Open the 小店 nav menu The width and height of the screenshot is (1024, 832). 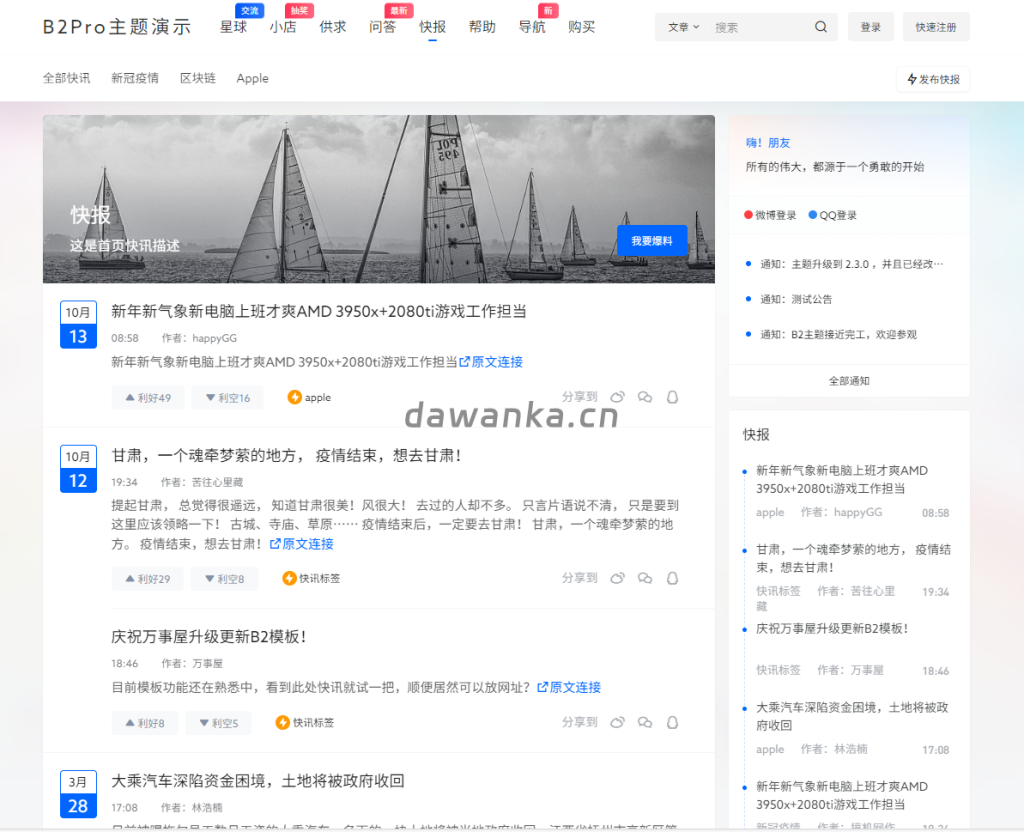[283, 27]
